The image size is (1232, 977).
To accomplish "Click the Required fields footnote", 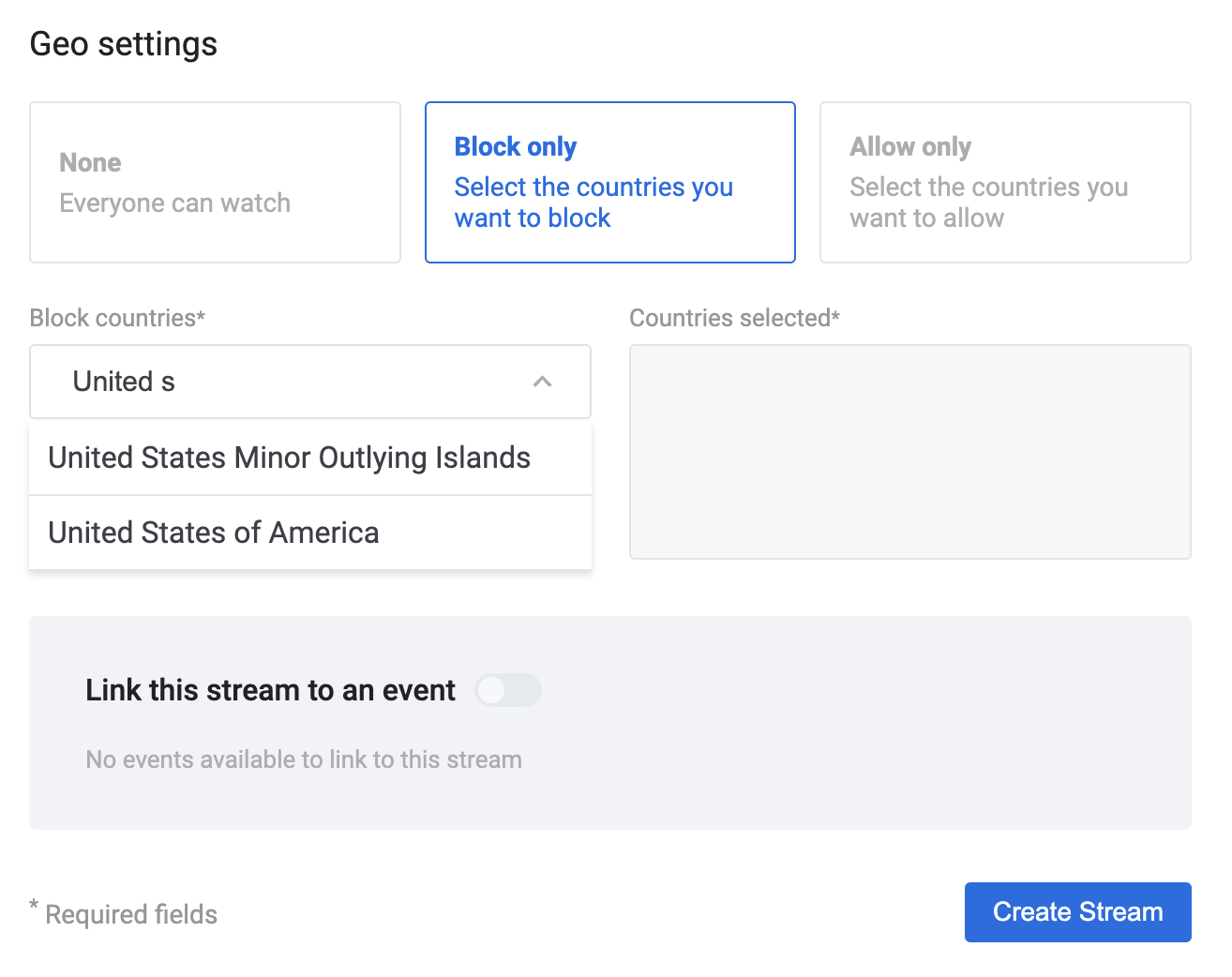I will (130, 914).
